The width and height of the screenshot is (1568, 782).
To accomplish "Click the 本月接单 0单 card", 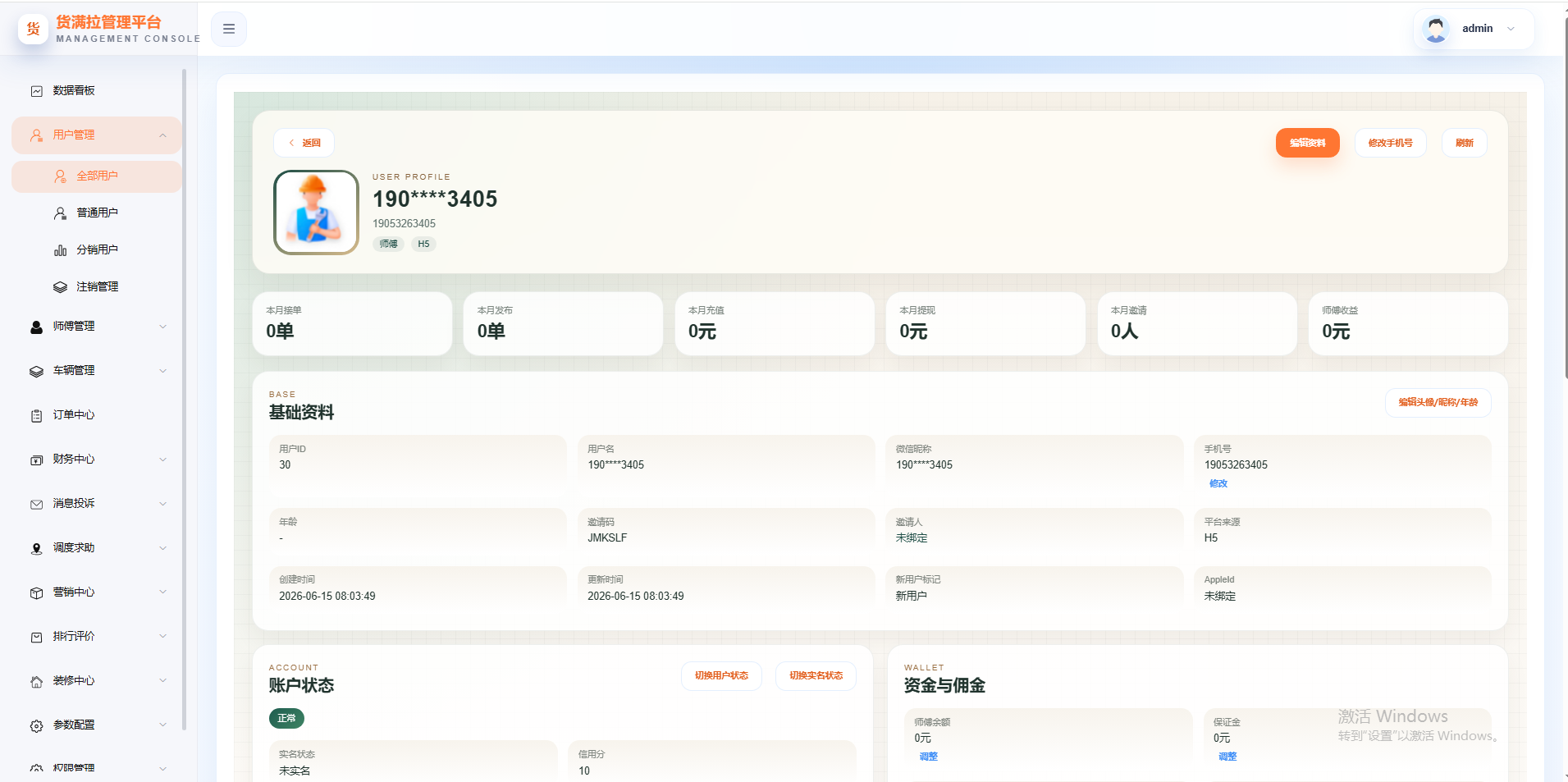I will (352, 324).
